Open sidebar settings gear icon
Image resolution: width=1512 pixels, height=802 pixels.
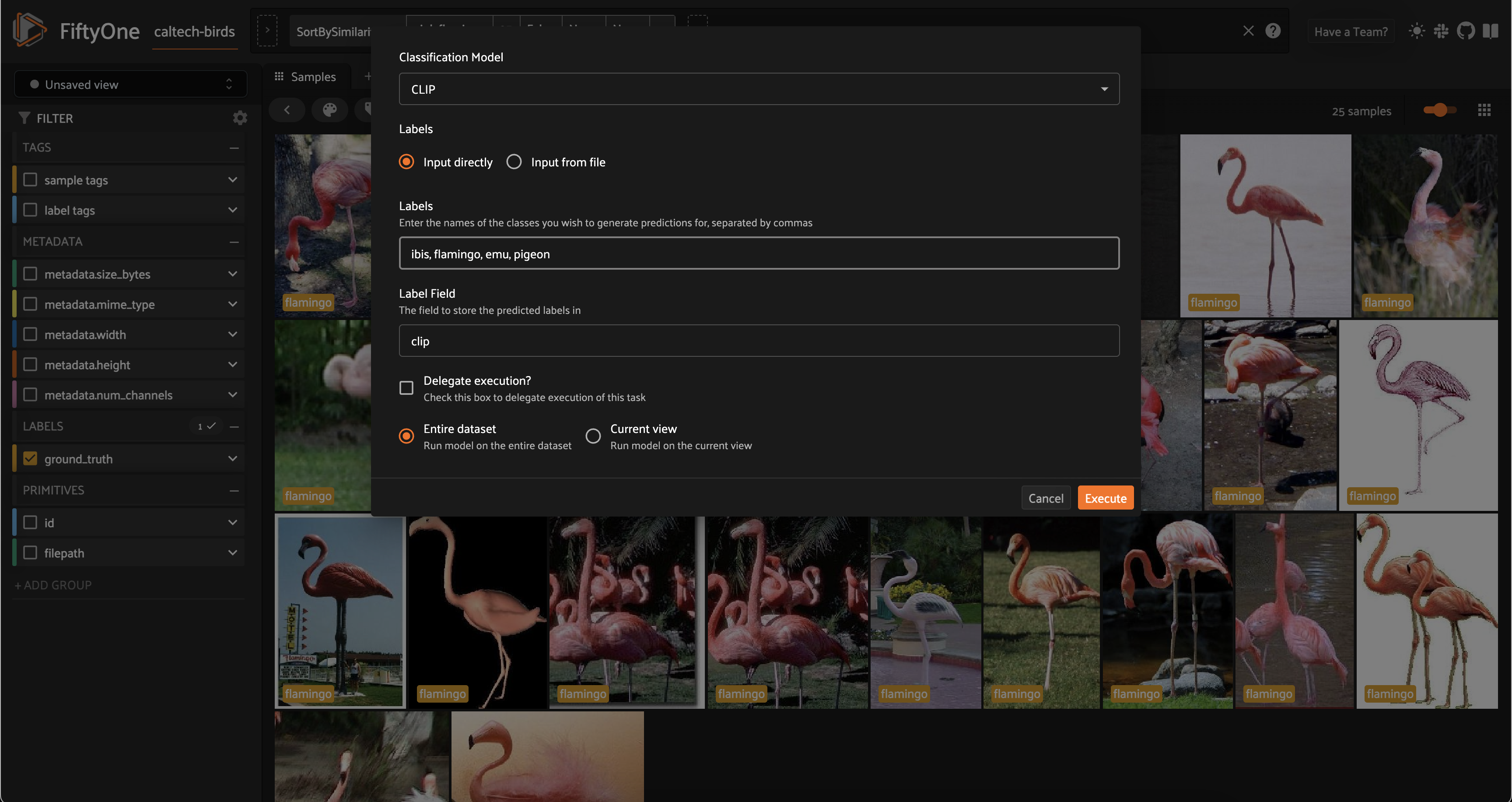[239, 118]
